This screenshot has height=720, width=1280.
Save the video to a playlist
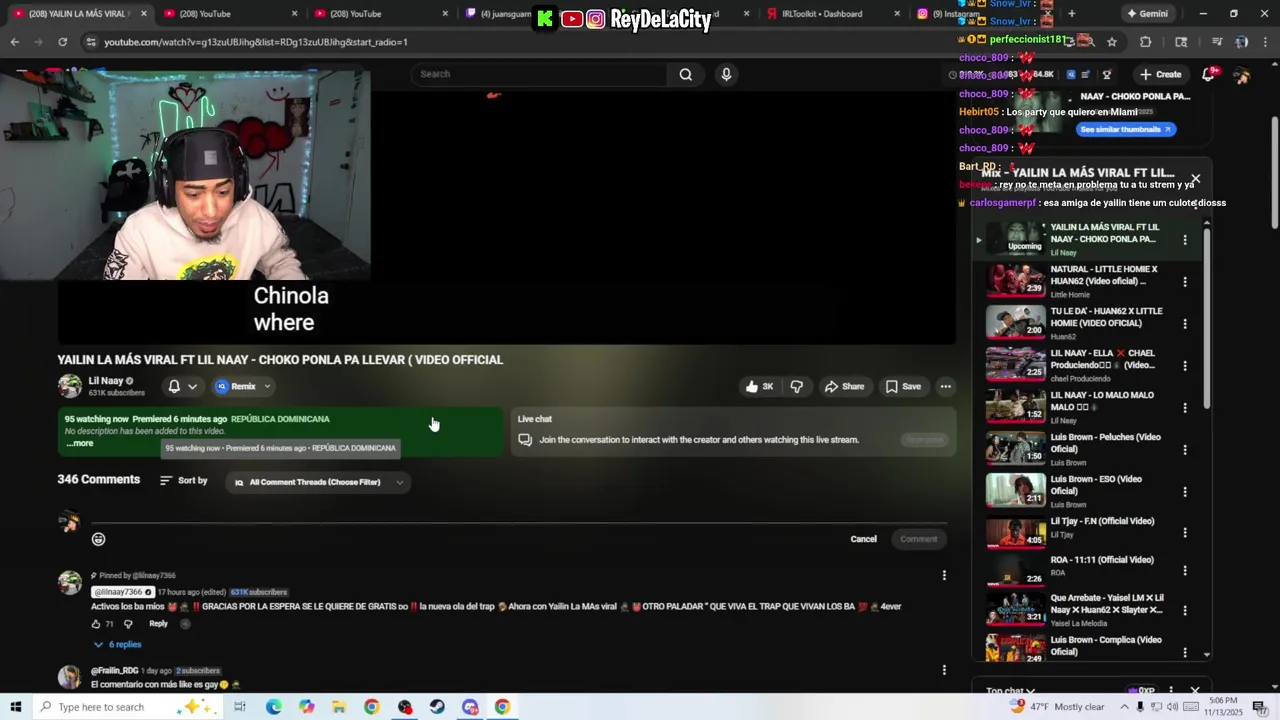903,386
